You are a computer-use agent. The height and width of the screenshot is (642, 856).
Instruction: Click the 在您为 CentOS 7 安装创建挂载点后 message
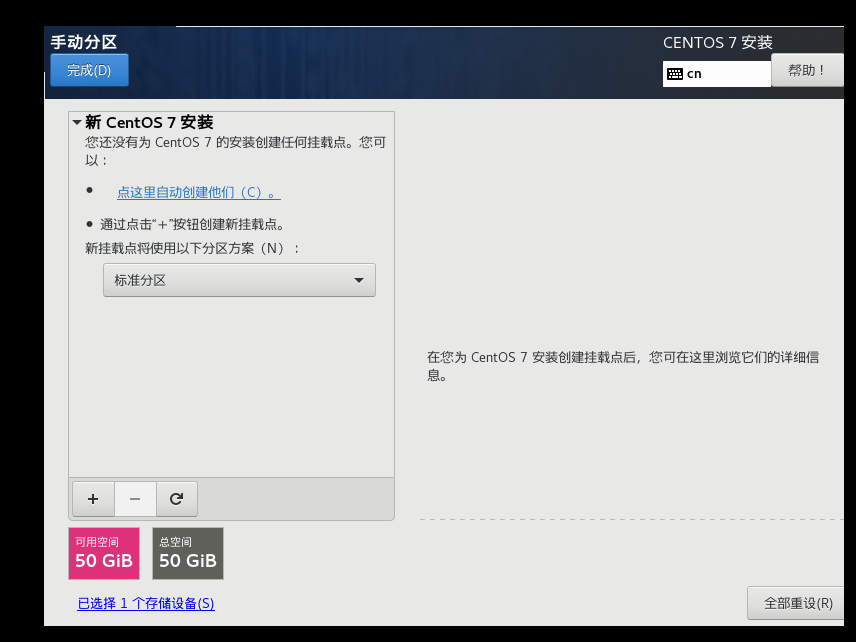623,366
